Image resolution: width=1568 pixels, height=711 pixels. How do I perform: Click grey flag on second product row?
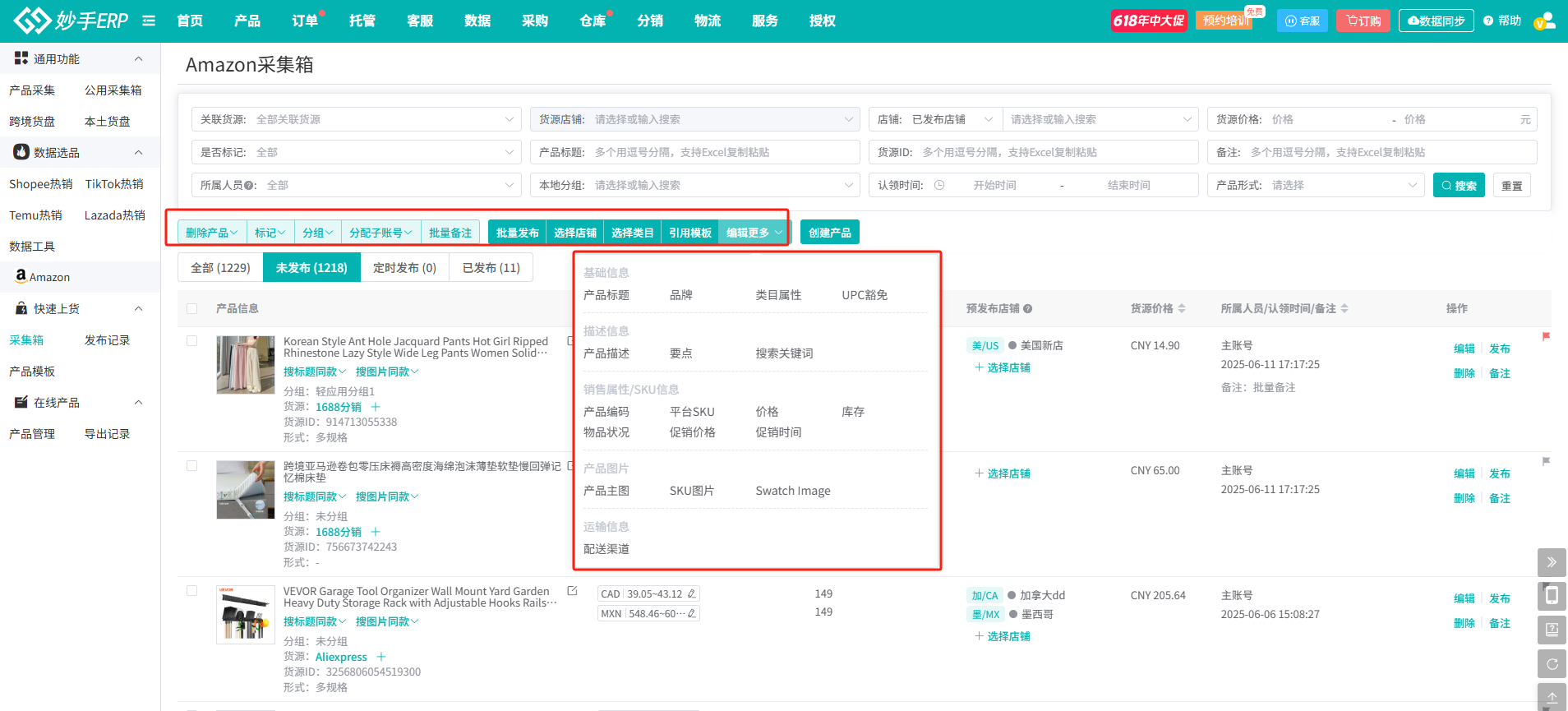pos(1546,461)
